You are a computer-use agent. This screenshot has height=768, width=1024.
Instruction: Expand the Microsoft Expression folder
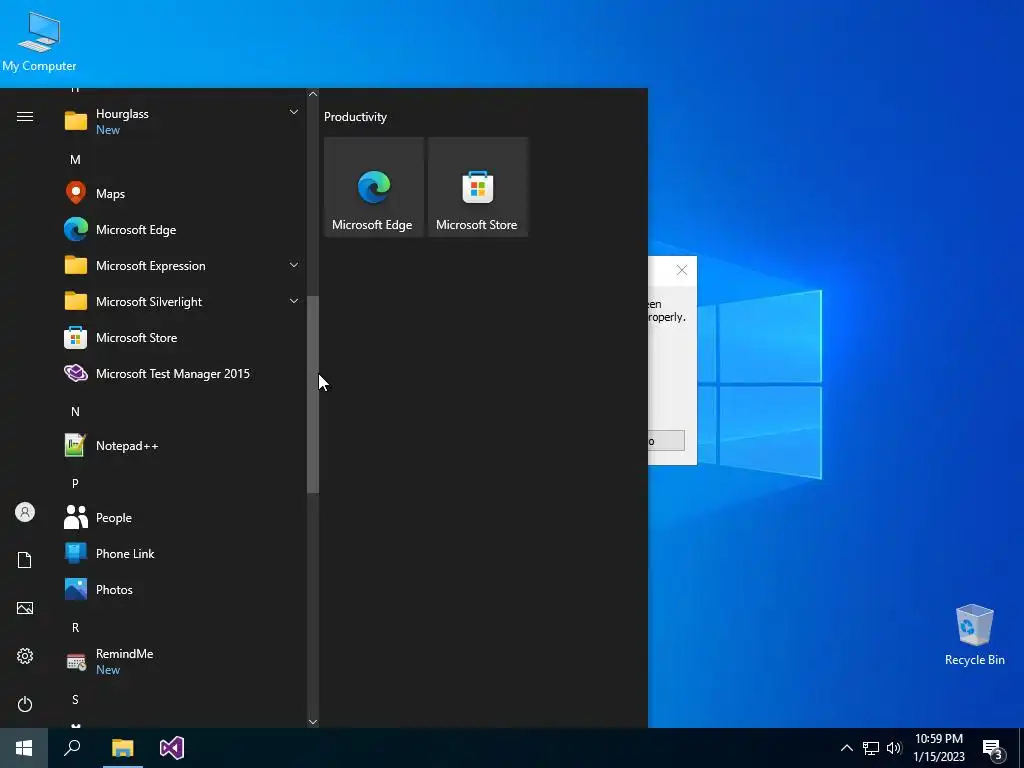tap(182, 265)
